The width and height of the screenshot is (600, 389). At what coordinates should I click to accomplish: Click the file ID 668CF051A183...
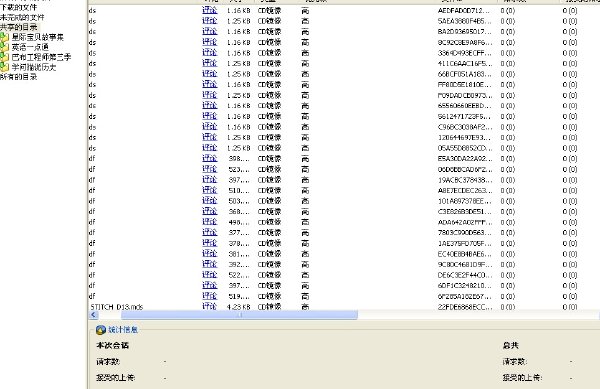point(465,74)
